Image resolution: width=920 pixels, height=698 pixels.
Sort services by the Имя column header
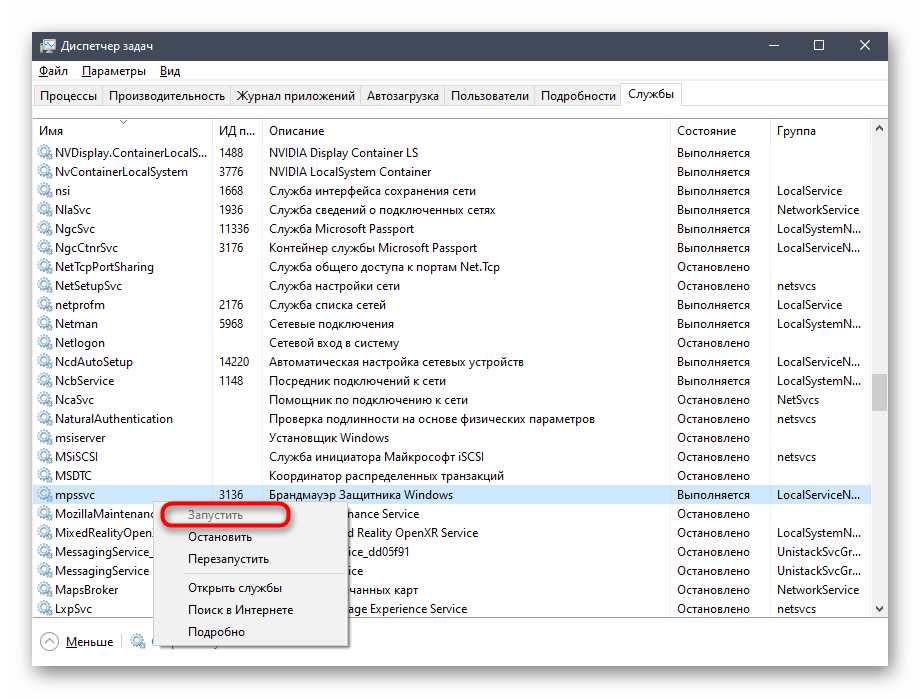pos(51,131)
